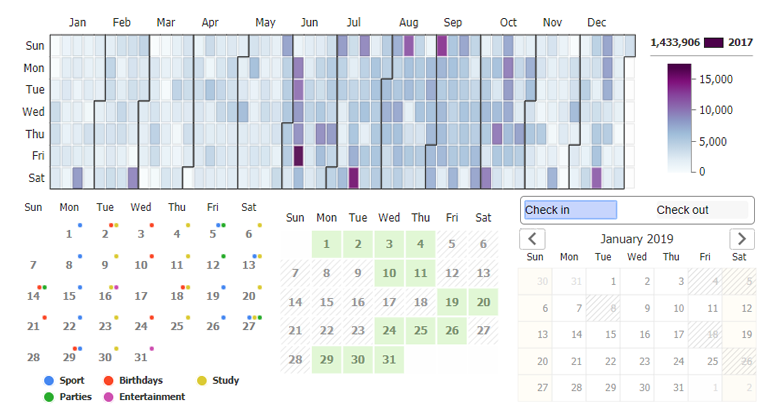
Task: Choose January 23 in booking calendar
Action: (x=637, y=361)
